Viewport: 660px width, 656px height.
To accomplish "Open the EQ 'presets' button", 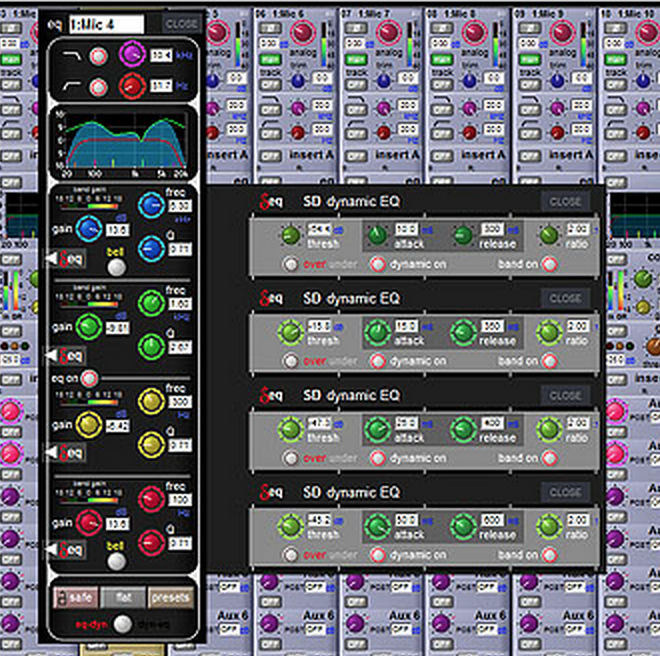I will point(170,597).
